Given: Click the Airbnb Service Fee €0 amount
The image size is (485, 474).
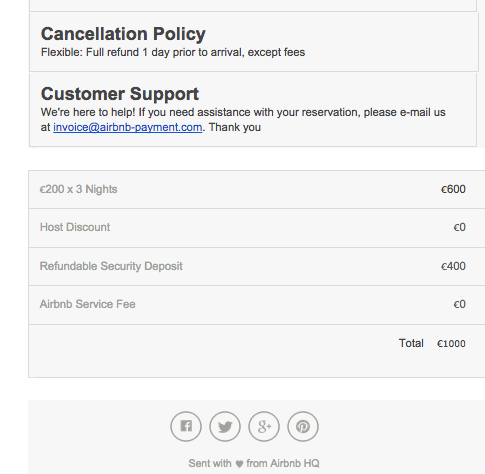Looking at the screenshot, I should [x=459, y=304].
